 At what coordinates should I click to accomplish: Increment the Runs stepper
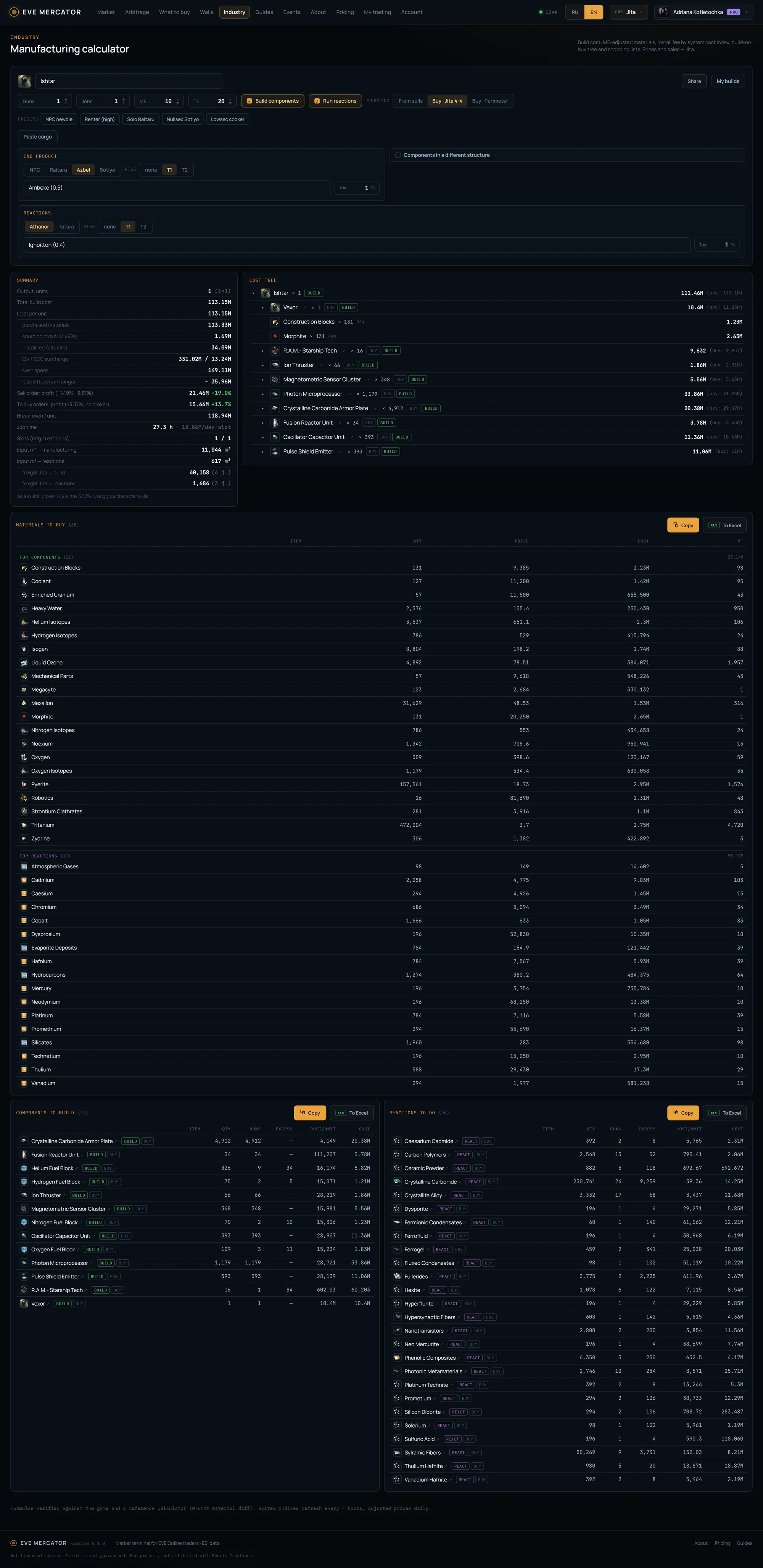[66, 99]
